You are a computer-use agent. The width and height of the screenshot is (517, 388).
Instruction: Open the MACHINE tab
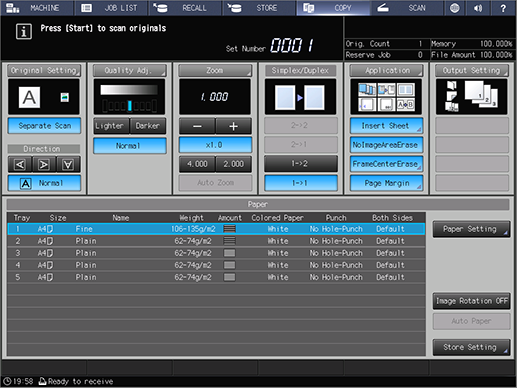coord(37,8)
